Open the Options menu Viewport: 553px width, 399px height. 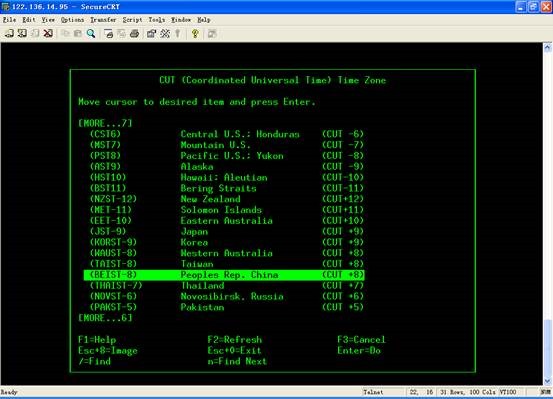coord(72,20)
